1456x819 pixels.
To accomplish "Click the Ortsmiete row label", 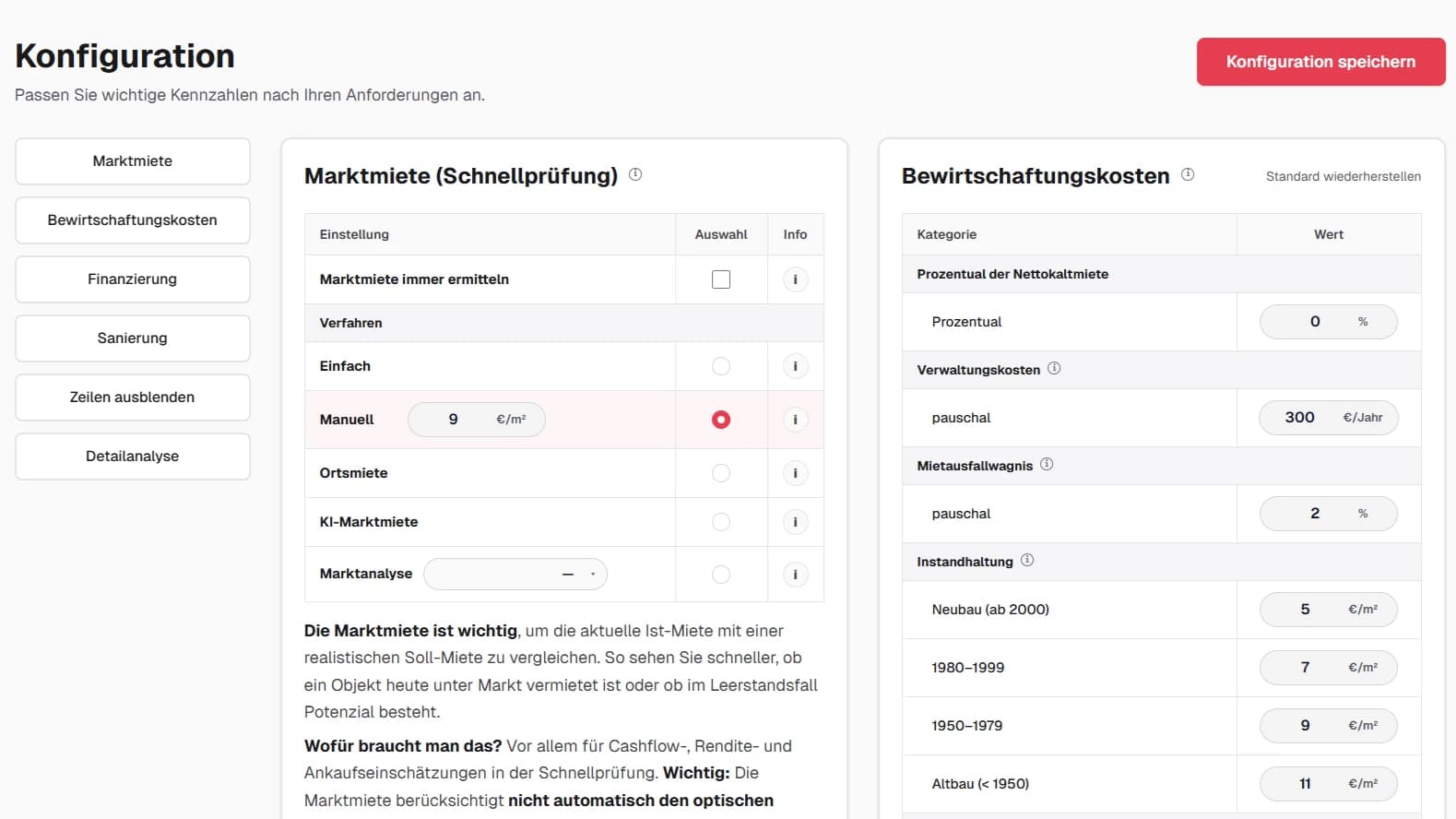I will coord(353,473).
